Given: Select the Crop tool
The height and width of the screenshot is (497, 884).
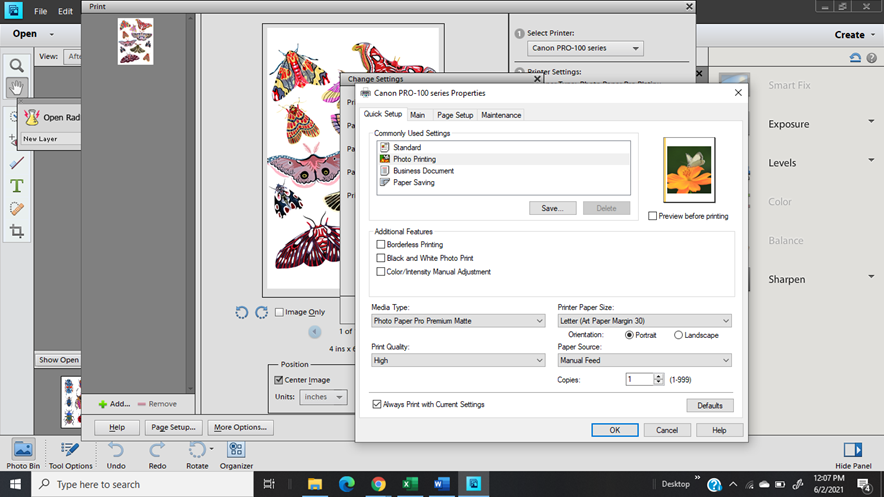Looking at the screenshot, I should 16,231.
